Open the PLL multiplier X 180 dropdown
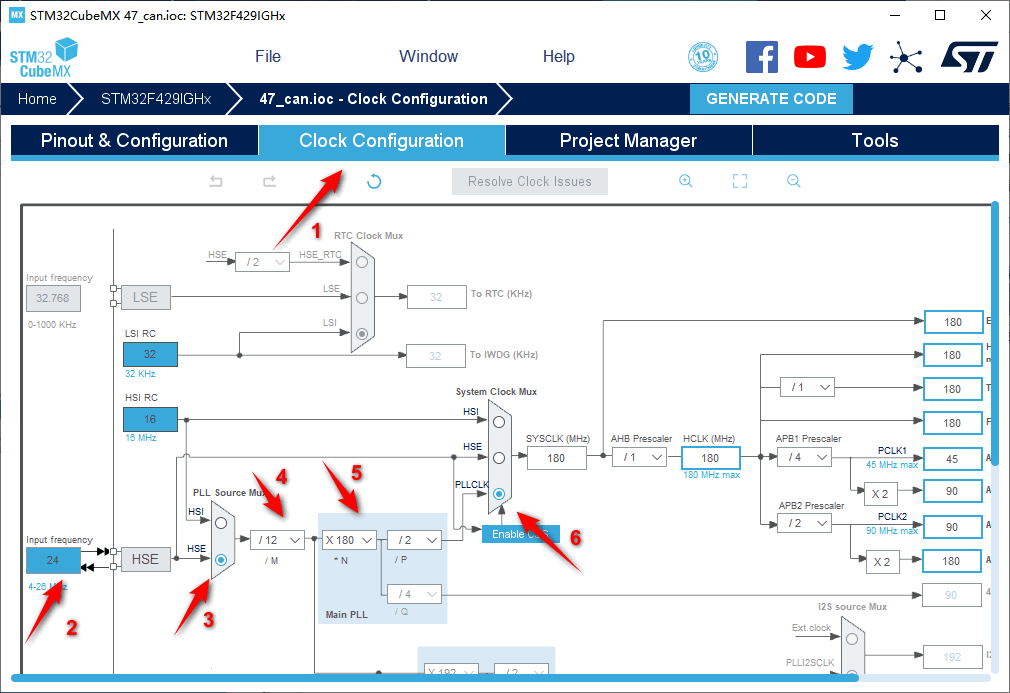This screenshot has width=1010, height=693. pos(348,539)
